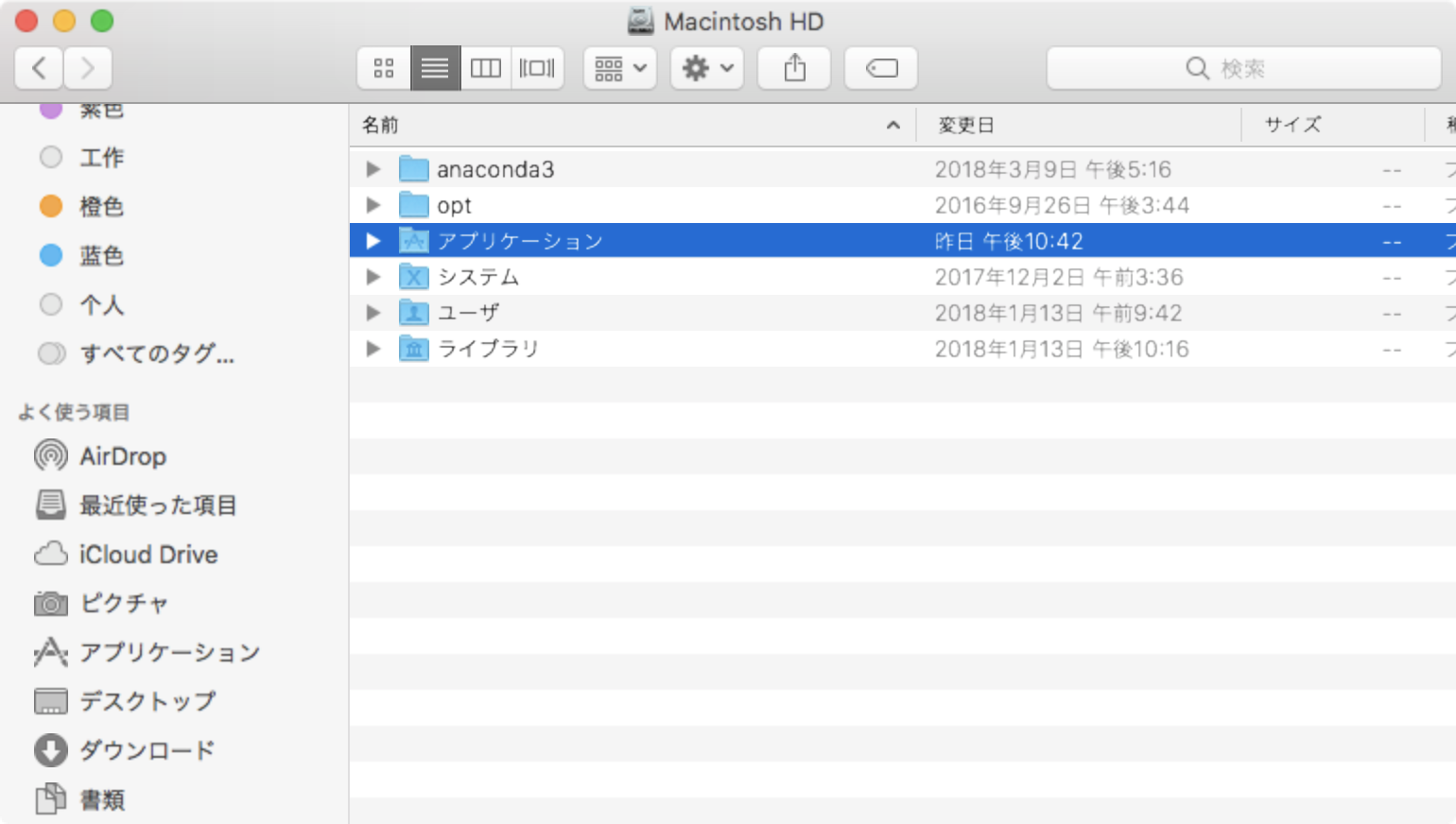Viewport: 1456px width, 824px height.
Task: Expand the anaconda3 folder
Action: click(x=373, y=169)
